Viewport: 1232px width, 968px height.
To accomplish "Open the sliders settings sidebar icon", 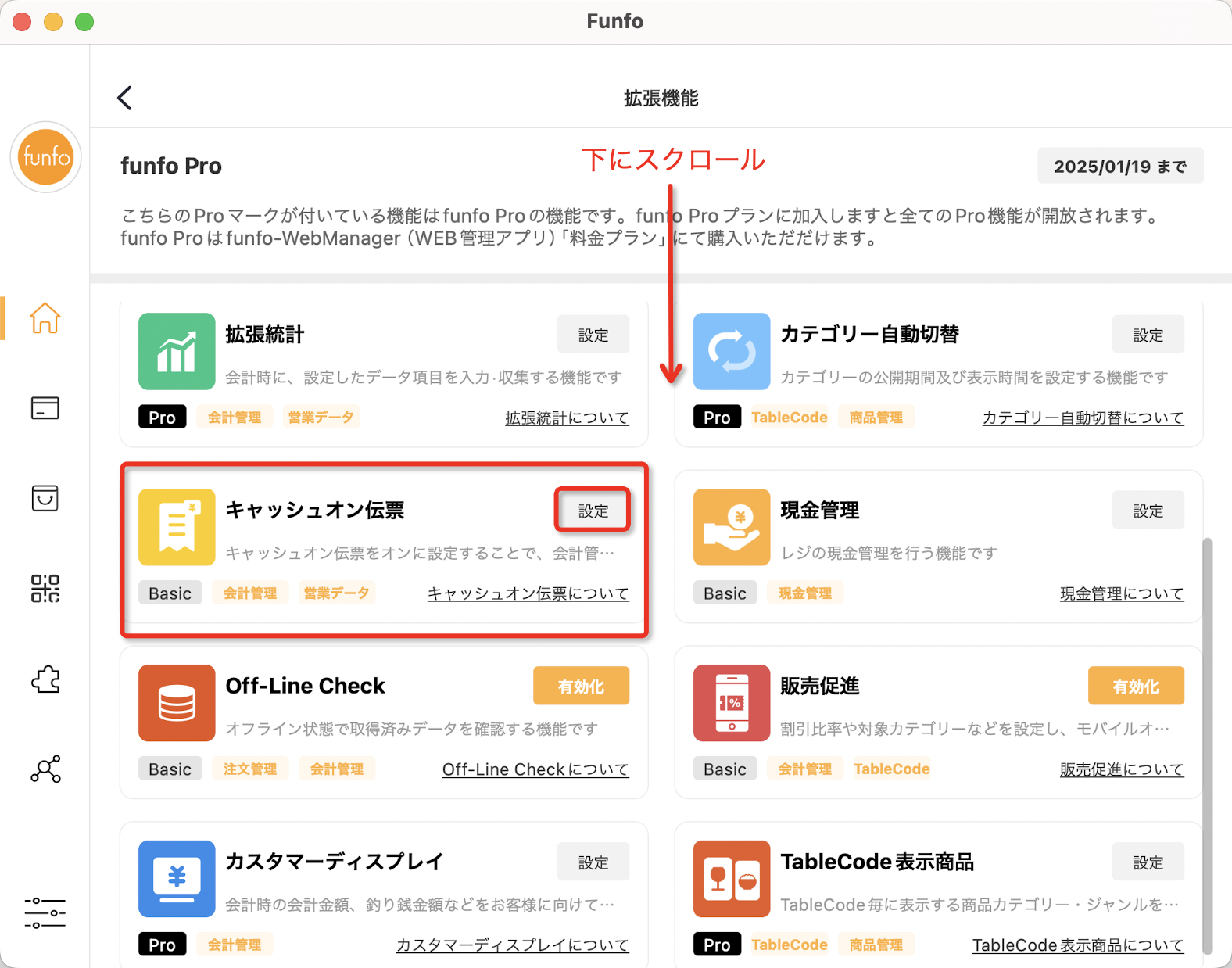I will pyautogui.click(x=45, y=912).
